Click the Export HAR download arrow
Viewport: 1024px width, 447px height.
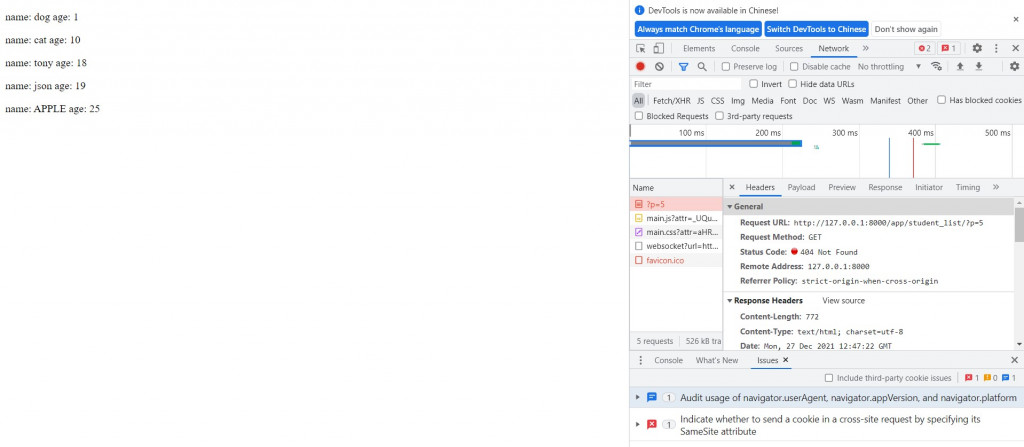[979, 67]
